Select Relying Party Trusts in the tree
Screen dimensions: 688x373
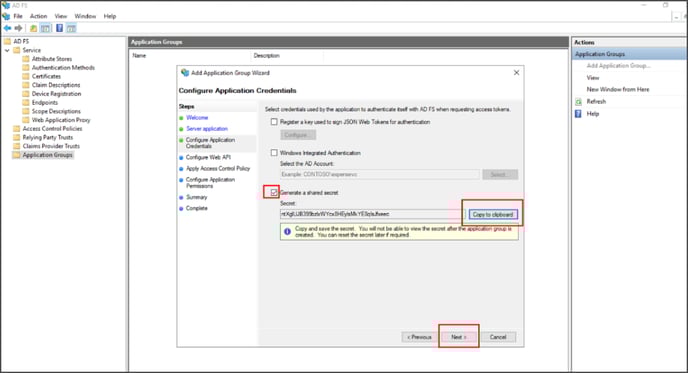(x=48, y=137)
